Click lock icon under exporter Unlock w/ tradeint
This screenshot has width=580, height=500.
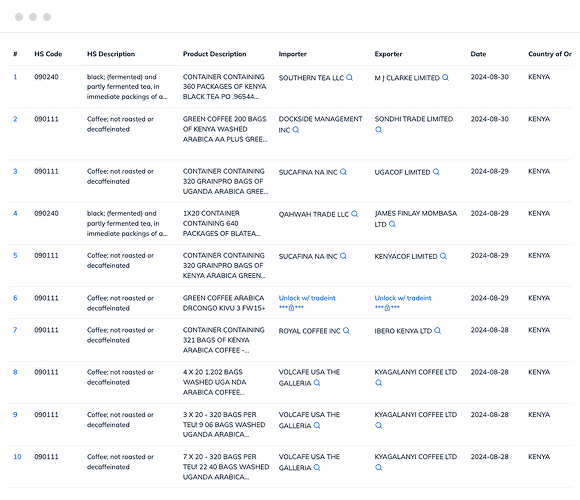click(387, 308)
